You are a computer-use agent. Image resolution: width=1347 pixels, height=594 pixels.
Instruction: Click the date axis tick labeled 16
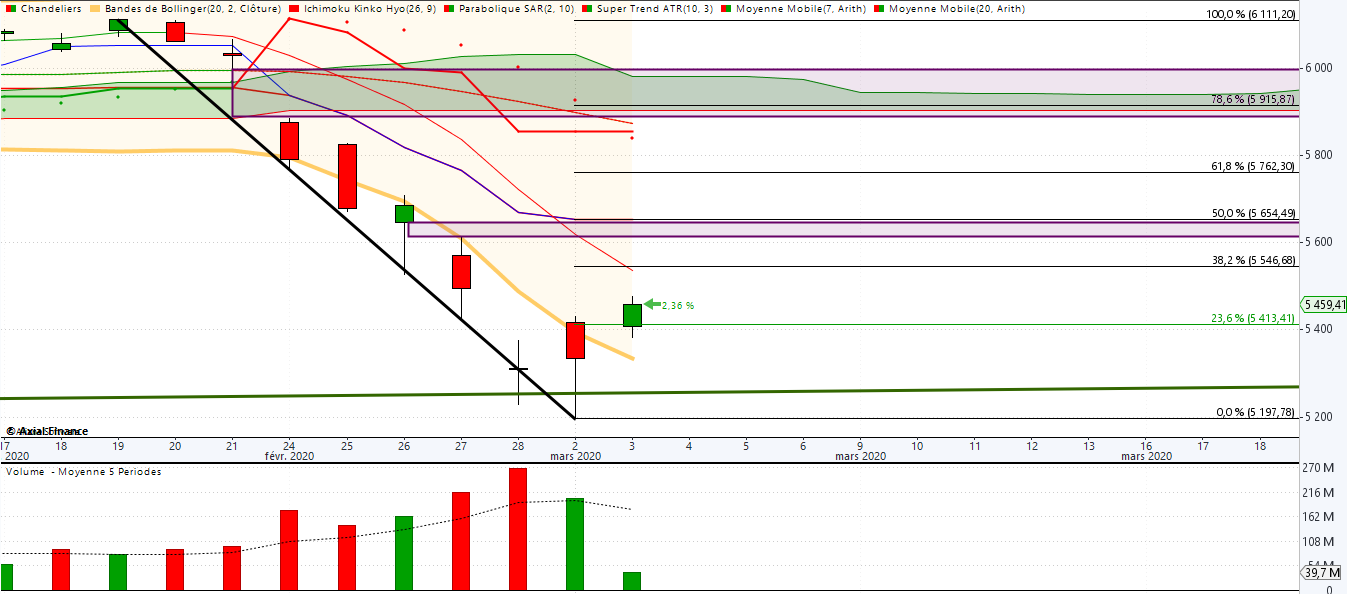(x=1146, y=445)
